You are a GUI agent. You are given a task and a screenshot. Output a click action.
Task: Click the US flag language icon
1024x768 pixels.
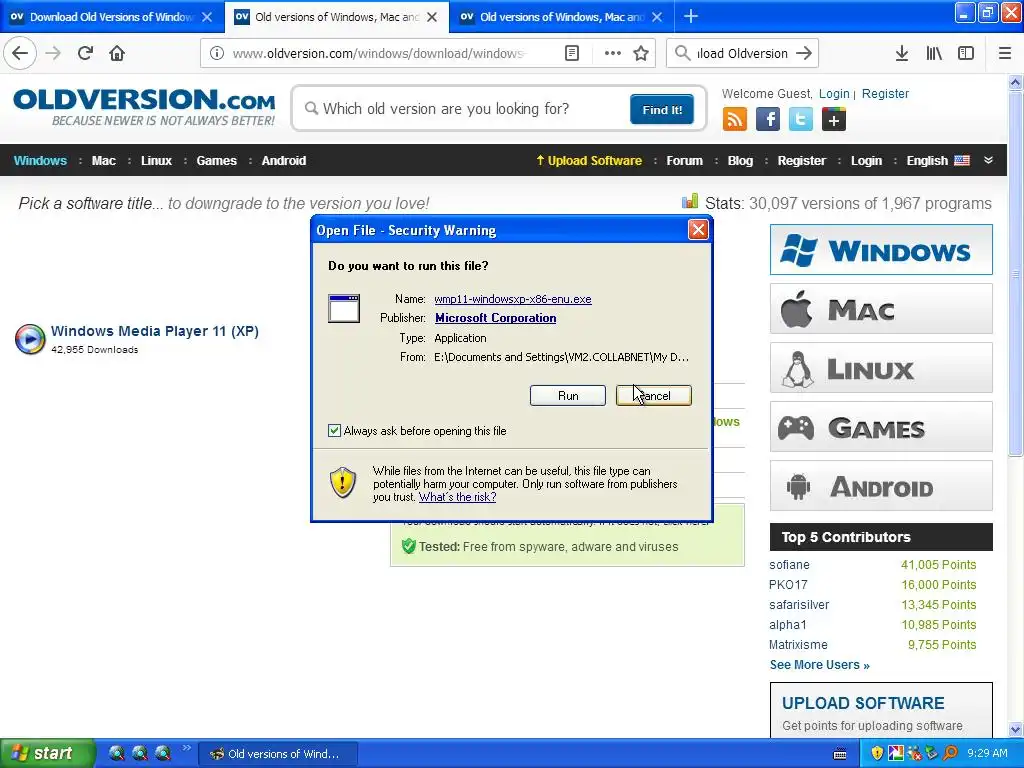tap(962, 161)
